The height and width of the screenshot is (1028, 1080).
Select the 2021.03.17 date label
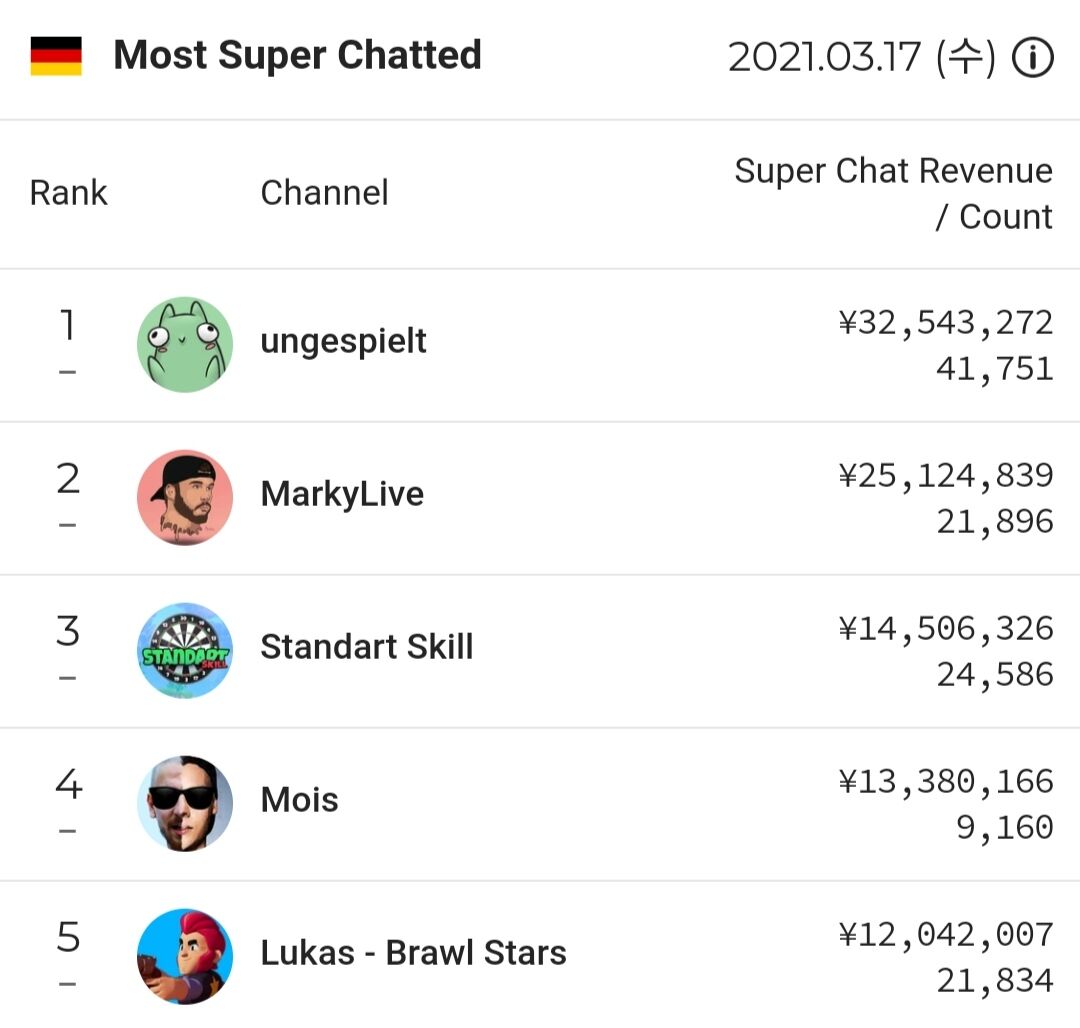[861, 56]
